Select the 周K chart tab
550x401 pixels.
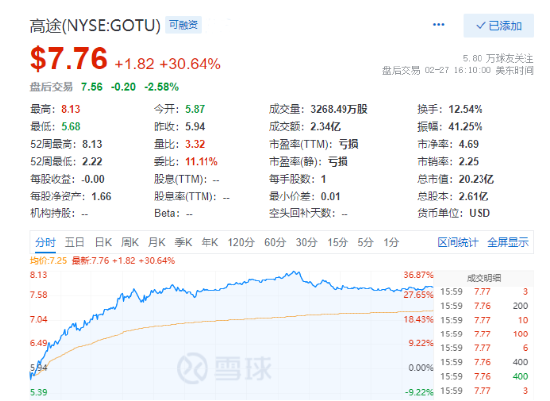coord(130,242)
